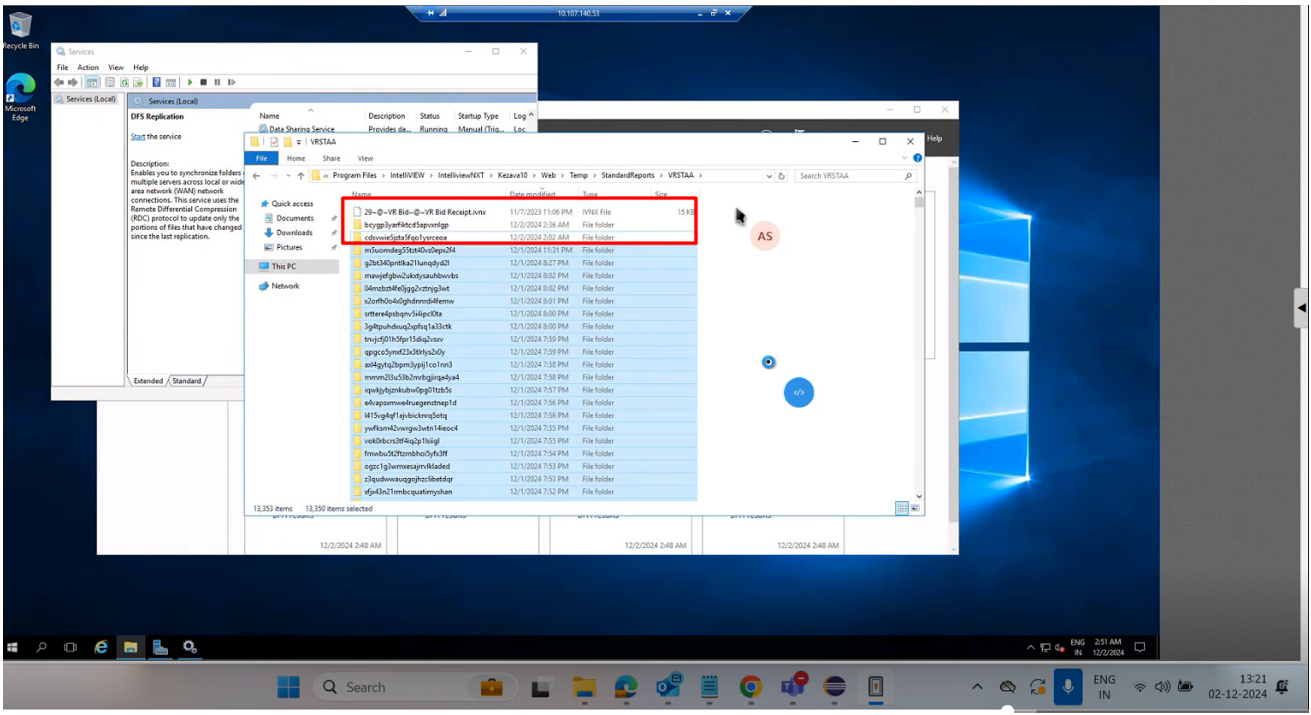Click the Services gear icon on remote taskbar
Screen dimensions: 1311x715
189,647
